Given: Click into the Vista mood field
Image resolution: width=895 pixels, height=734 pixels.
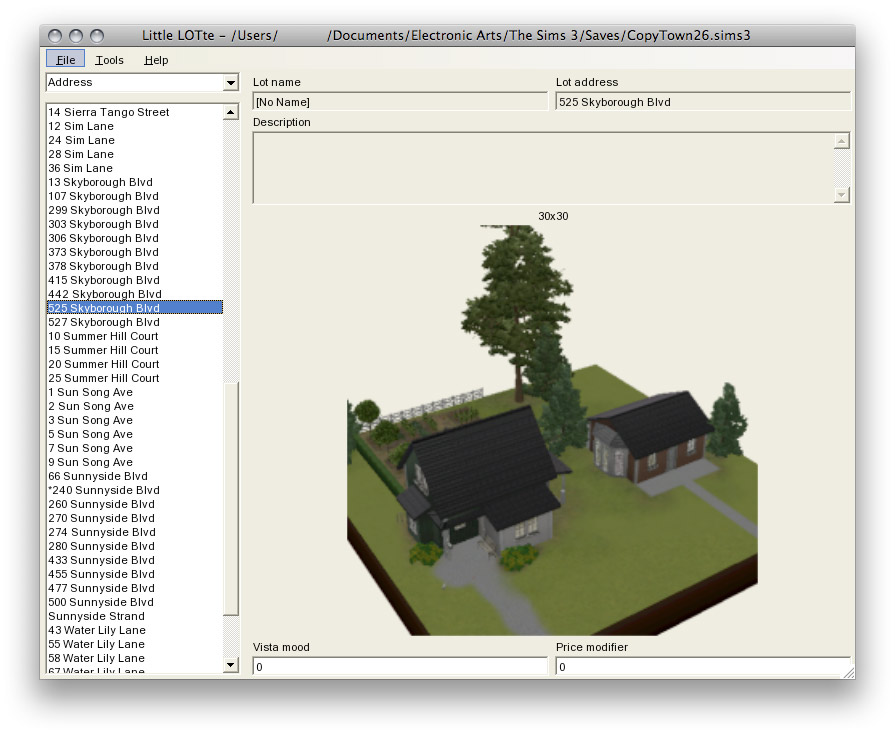Looking at the screenshot, I should pyautogui.click(x=400, y=667).
